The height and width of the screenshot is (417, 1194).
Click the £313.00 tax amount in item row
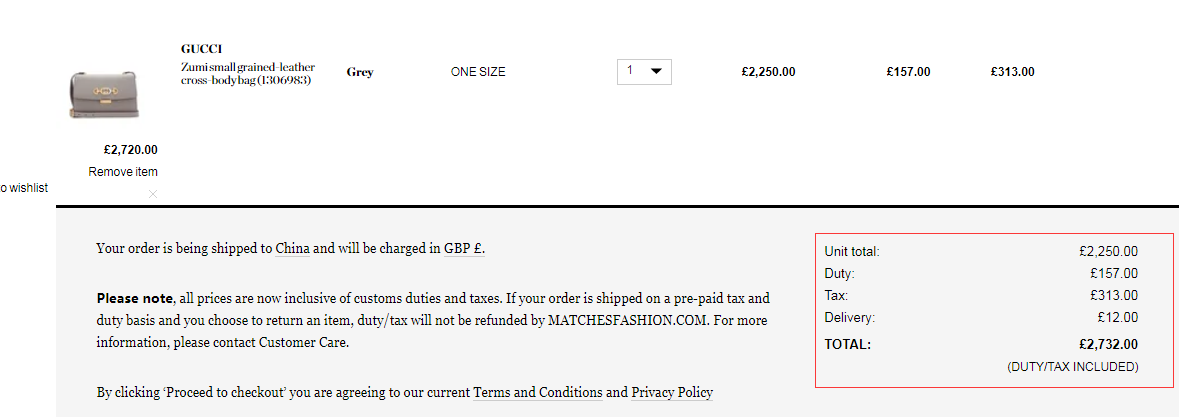[x=1012, y=72]
